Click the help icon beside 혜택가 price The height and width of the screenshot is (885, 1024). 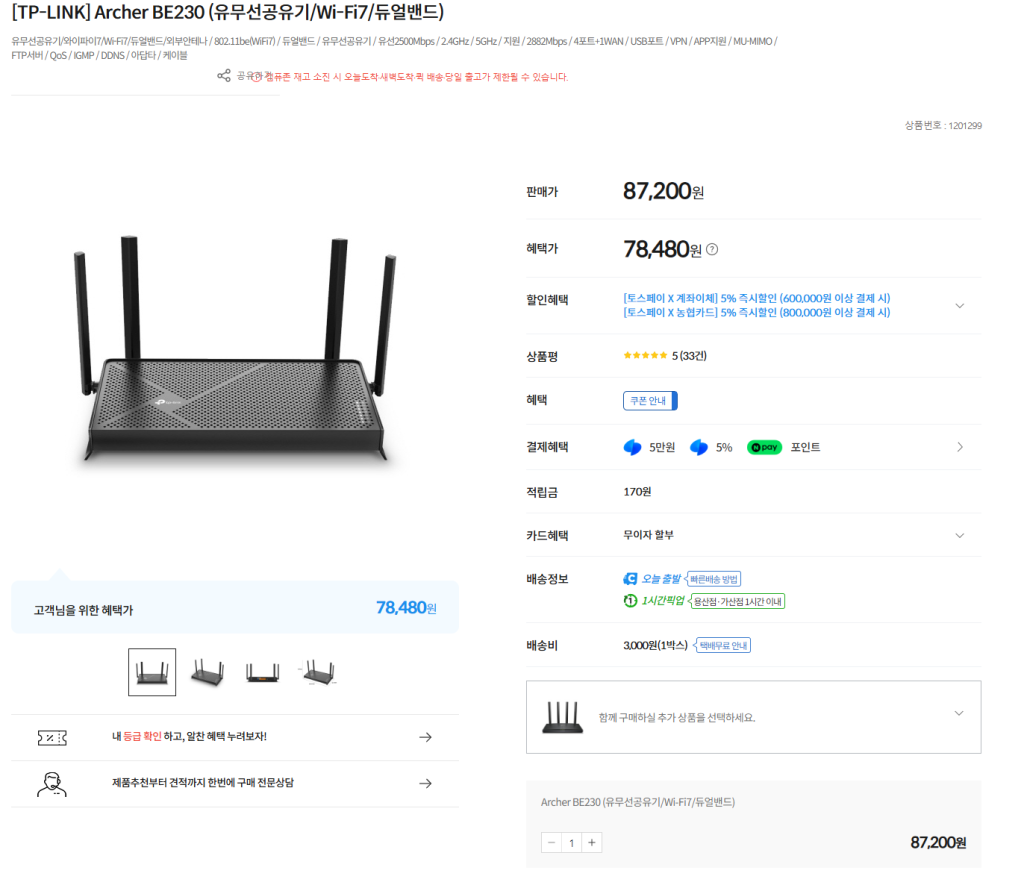[712, 249]
